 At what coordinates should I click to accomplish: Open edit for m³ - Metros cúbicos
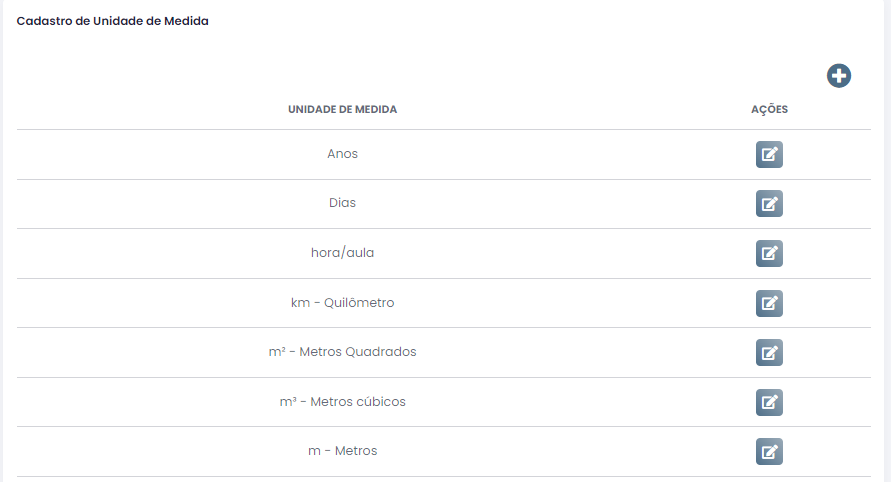pos(769,402)
